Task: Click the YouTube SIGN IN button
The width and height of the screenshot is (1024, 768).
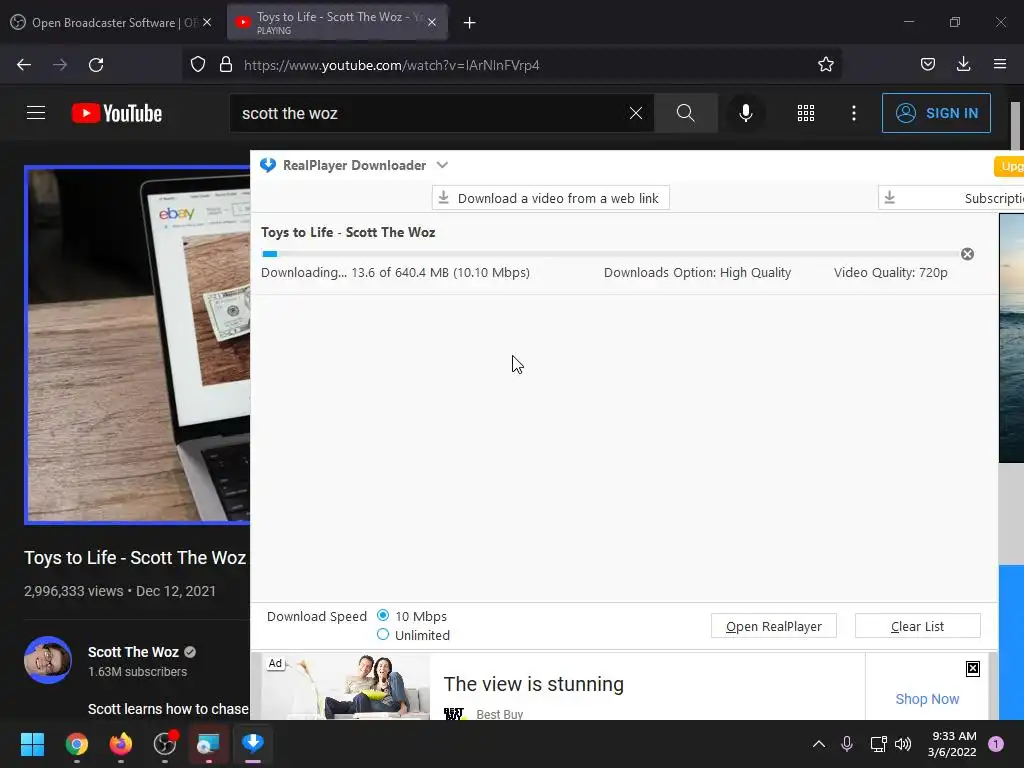Action: [936, 113]
